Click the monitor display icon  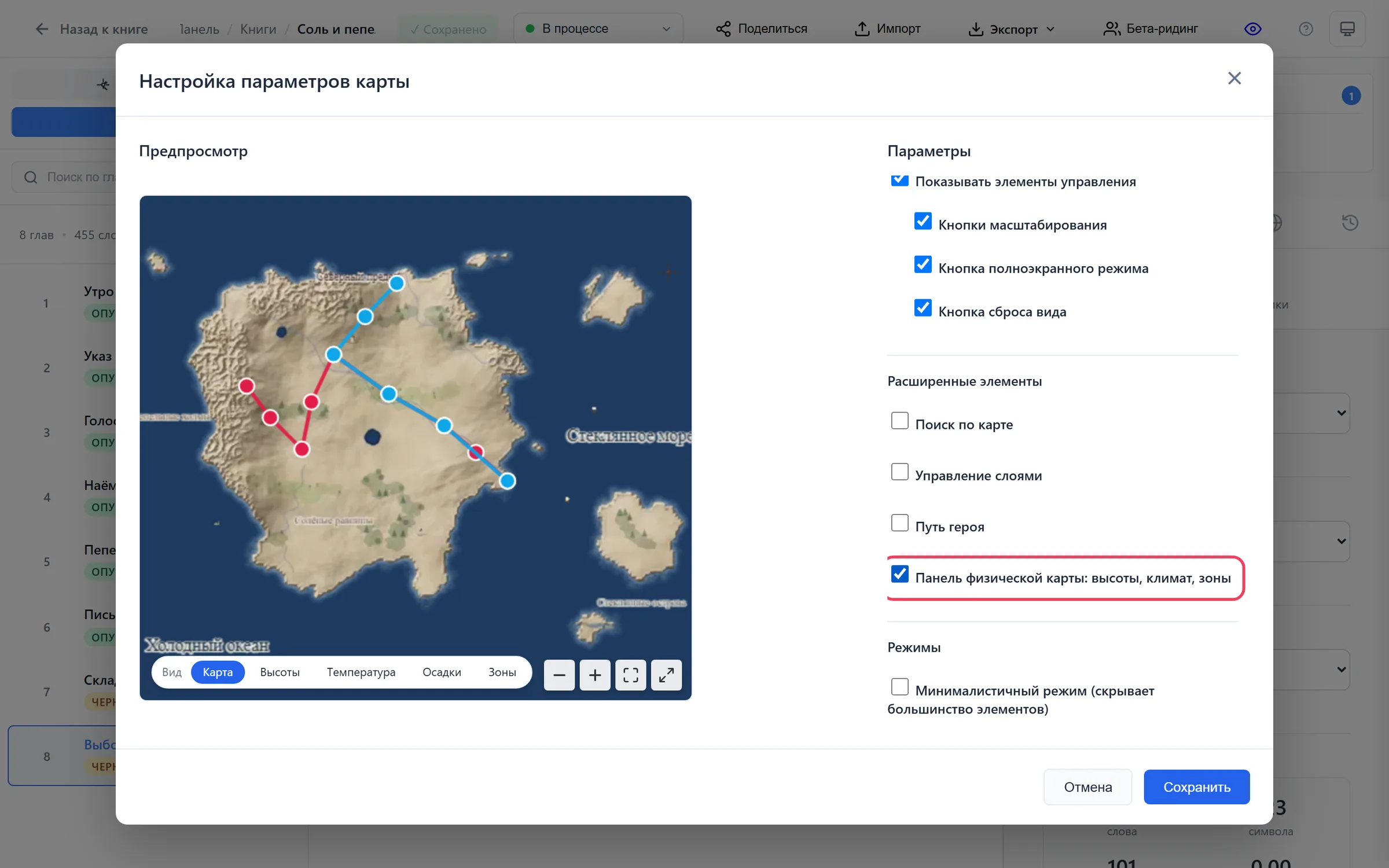click(1347, 29)
